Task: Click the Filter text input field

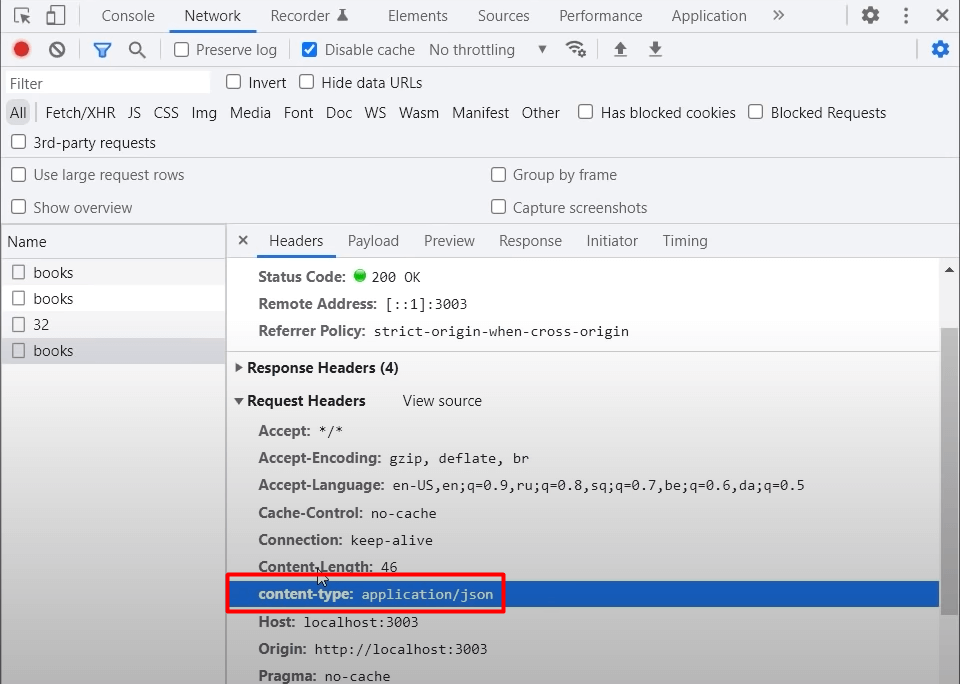Action: pos(108,83)
